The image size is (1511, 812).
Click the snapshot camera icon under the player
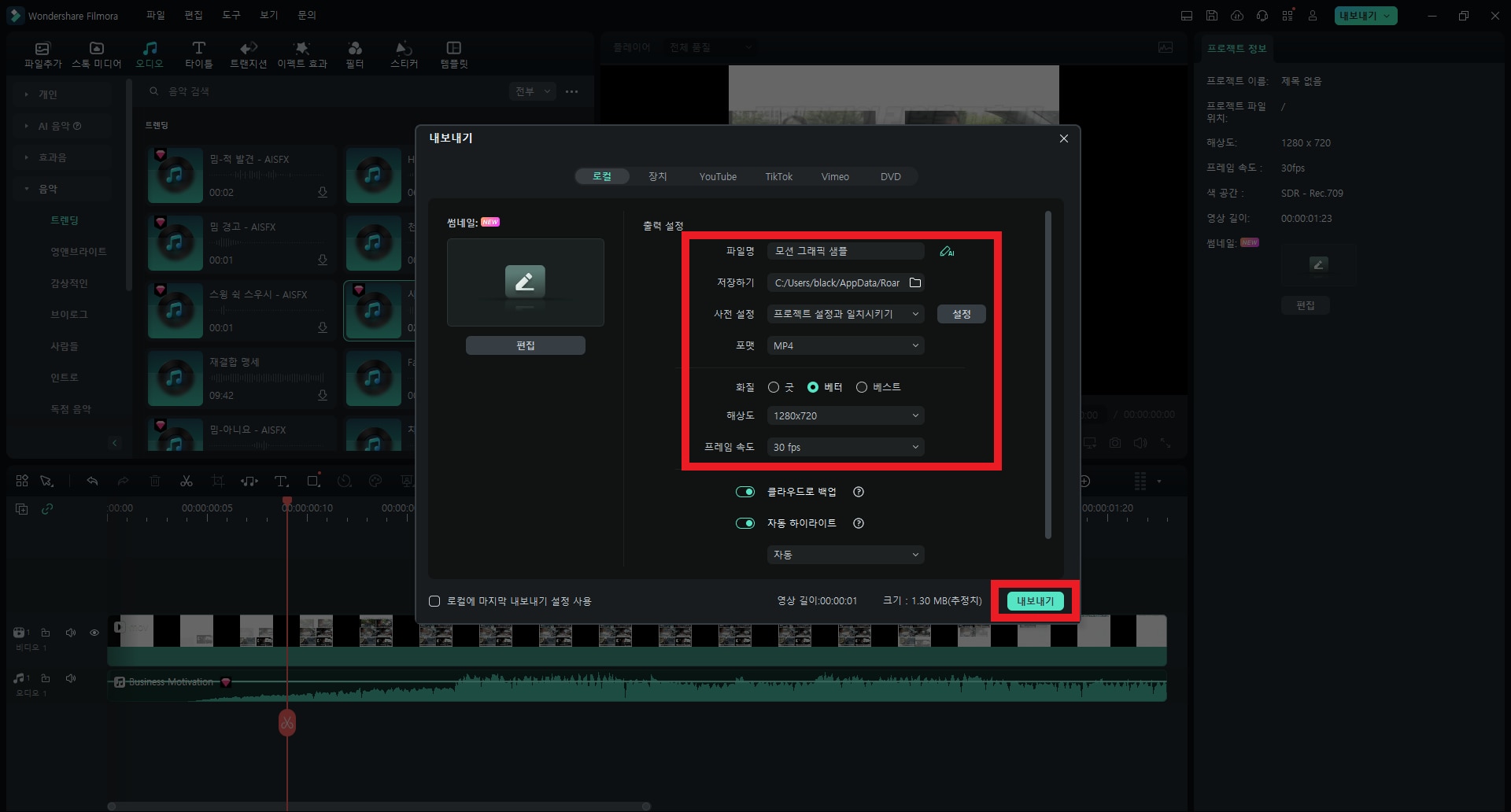[x=1115, y=443]
